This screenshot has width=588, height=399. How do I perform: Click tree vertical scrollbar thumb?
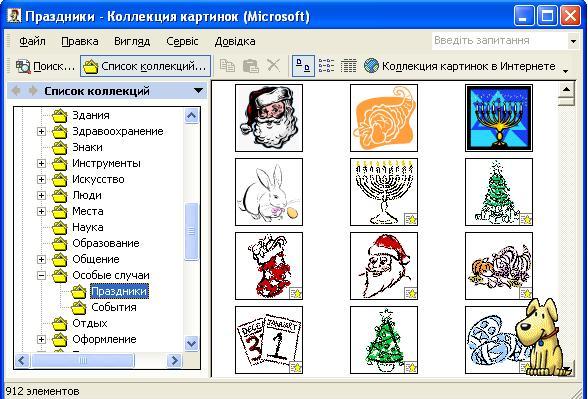pyautogui.click(x=191, y=231)
